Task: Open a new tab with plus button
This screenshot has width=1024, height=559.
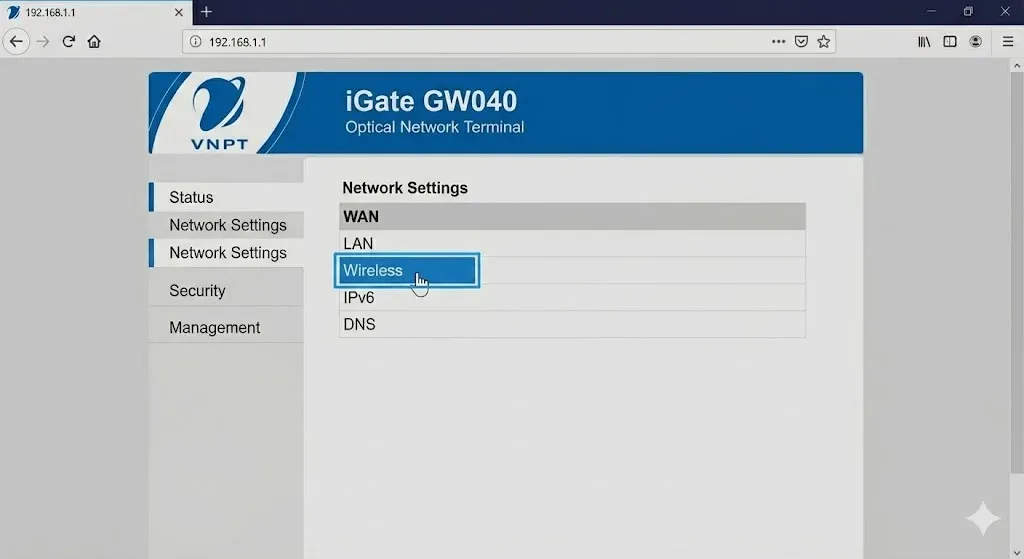Action: tap(206, 12)
